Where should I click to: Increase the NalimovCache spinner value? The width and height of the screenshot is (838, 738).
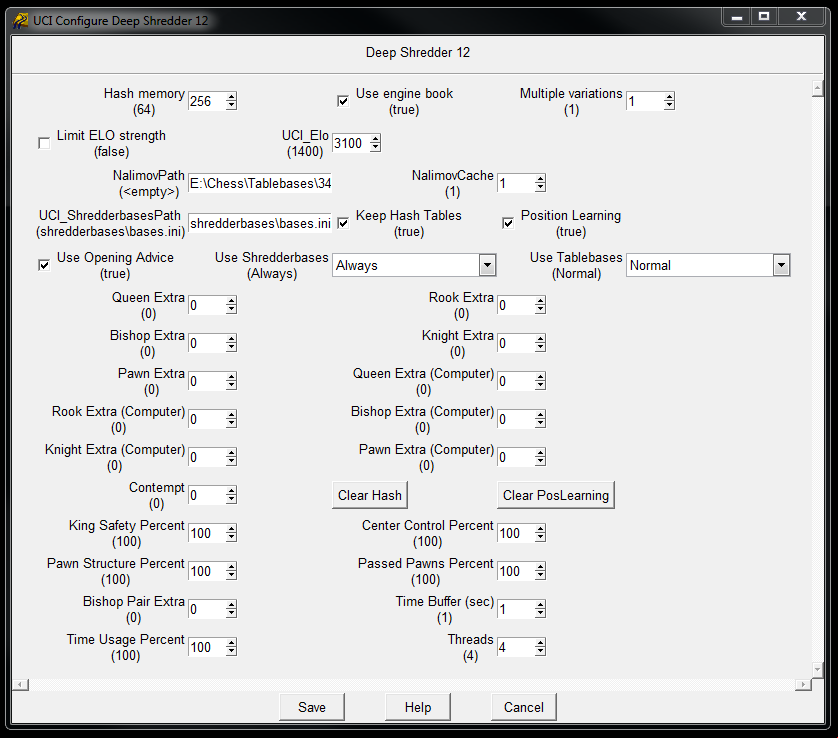pyautogui.click(x=540, y=179)
